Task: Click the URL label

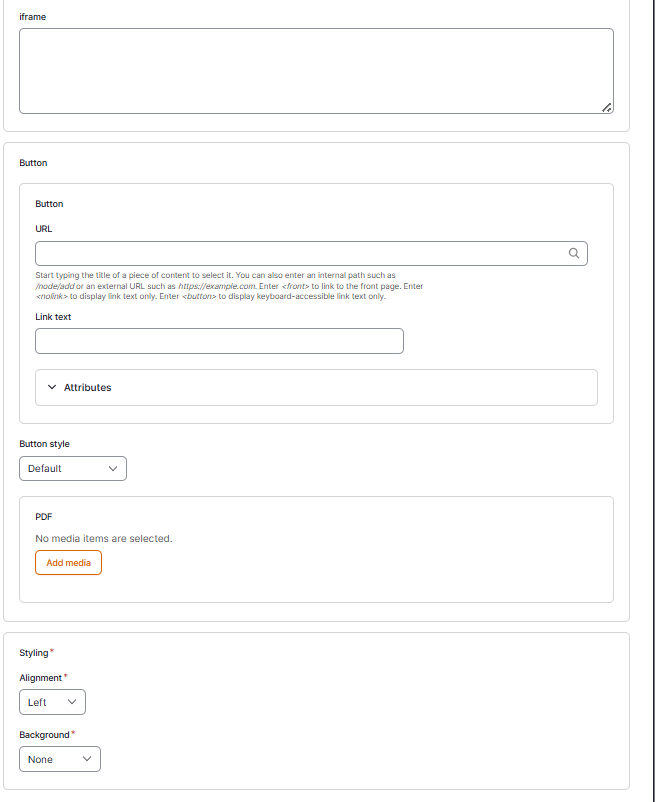Action: (43, 229)
